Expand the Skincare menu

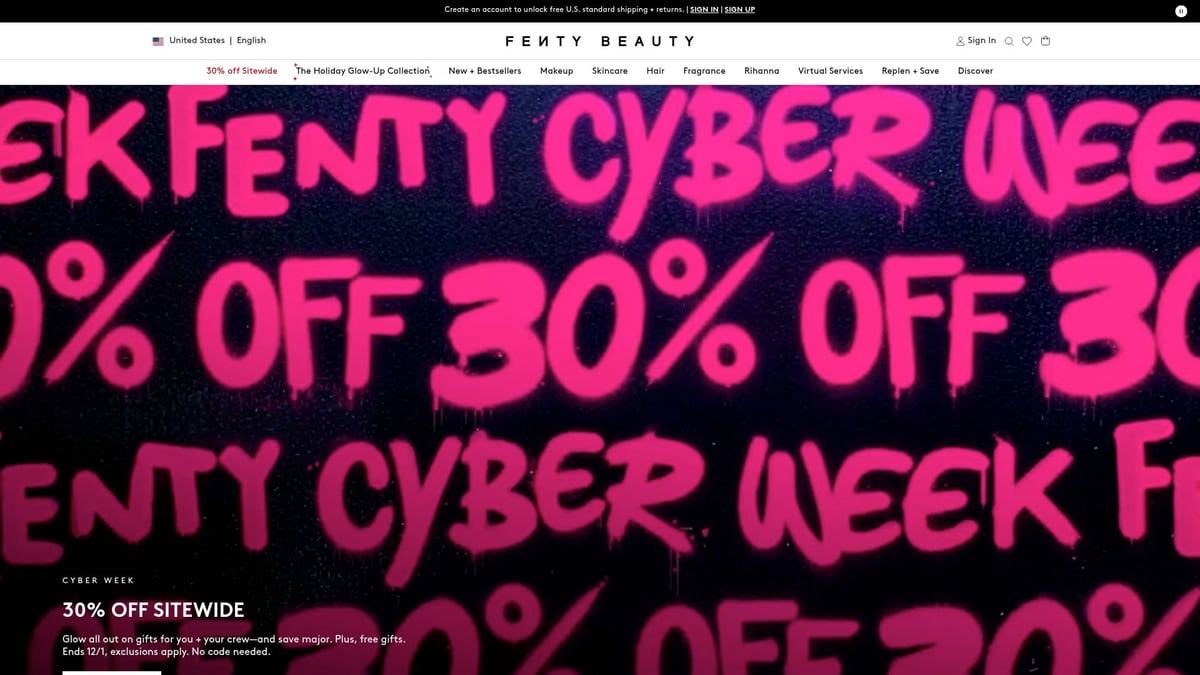click(x=610, y=71)
